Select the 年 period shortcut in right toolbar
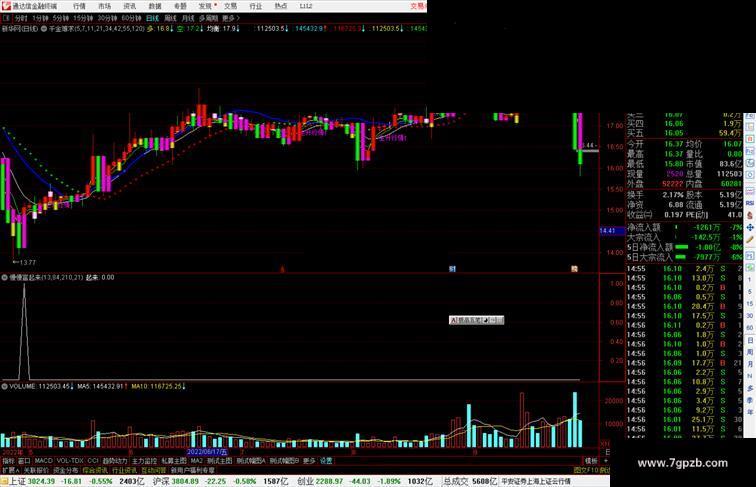756x487 pixels. click(750, 412)
